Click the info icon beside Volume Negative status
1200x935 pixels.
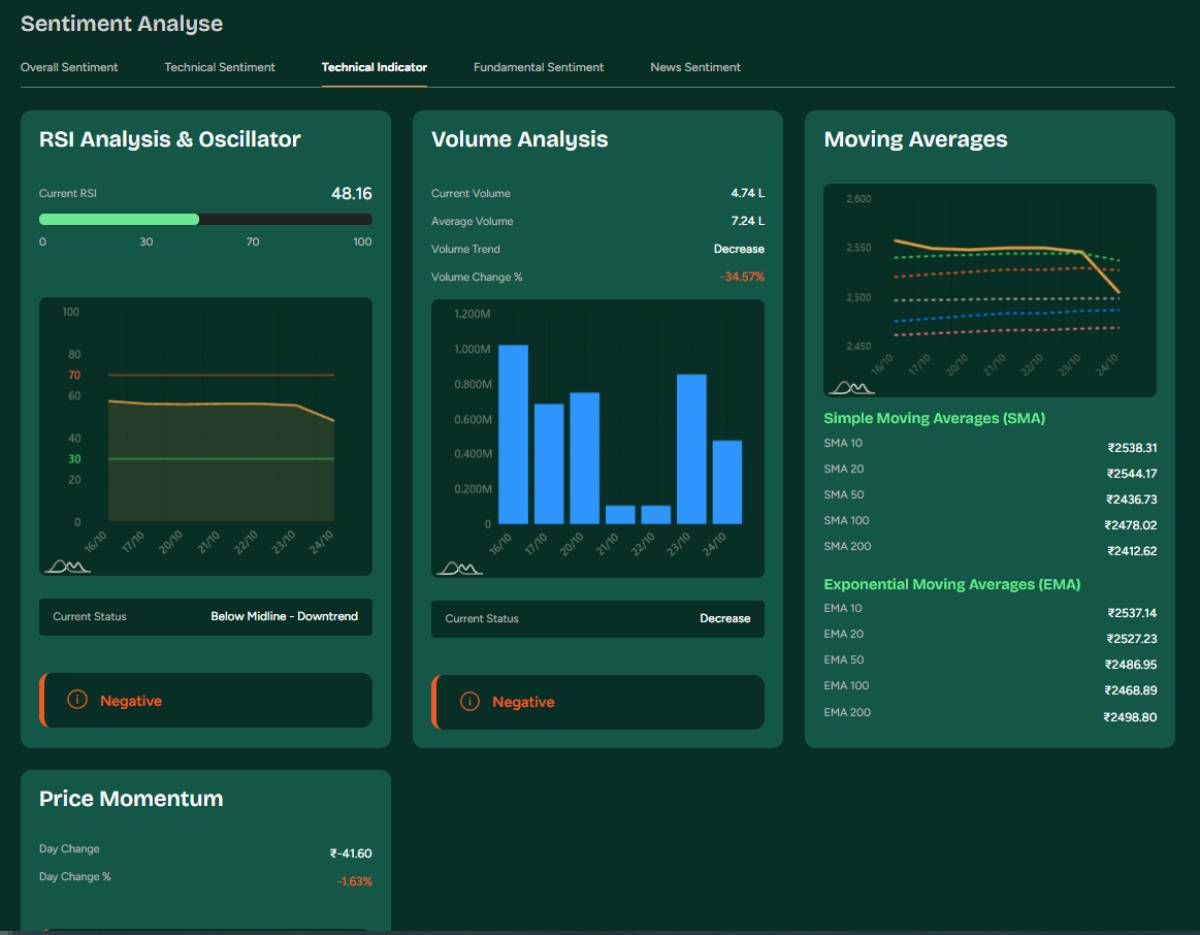(x=470, y=702)
